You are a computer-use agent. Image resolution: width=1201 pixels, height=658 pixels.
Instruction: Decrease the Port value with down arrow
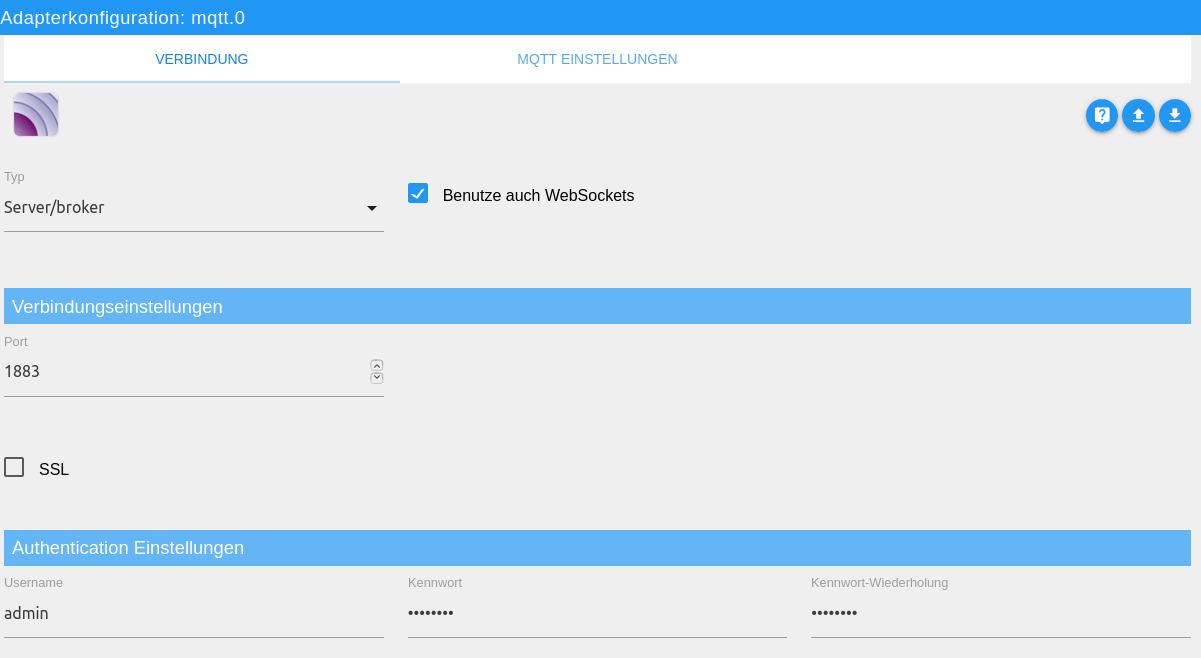click(x=377, y=377)
